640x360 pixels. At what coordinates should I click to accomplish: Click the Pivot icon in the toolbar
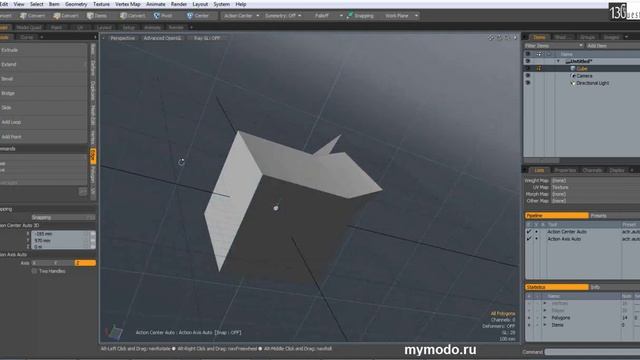157,16
